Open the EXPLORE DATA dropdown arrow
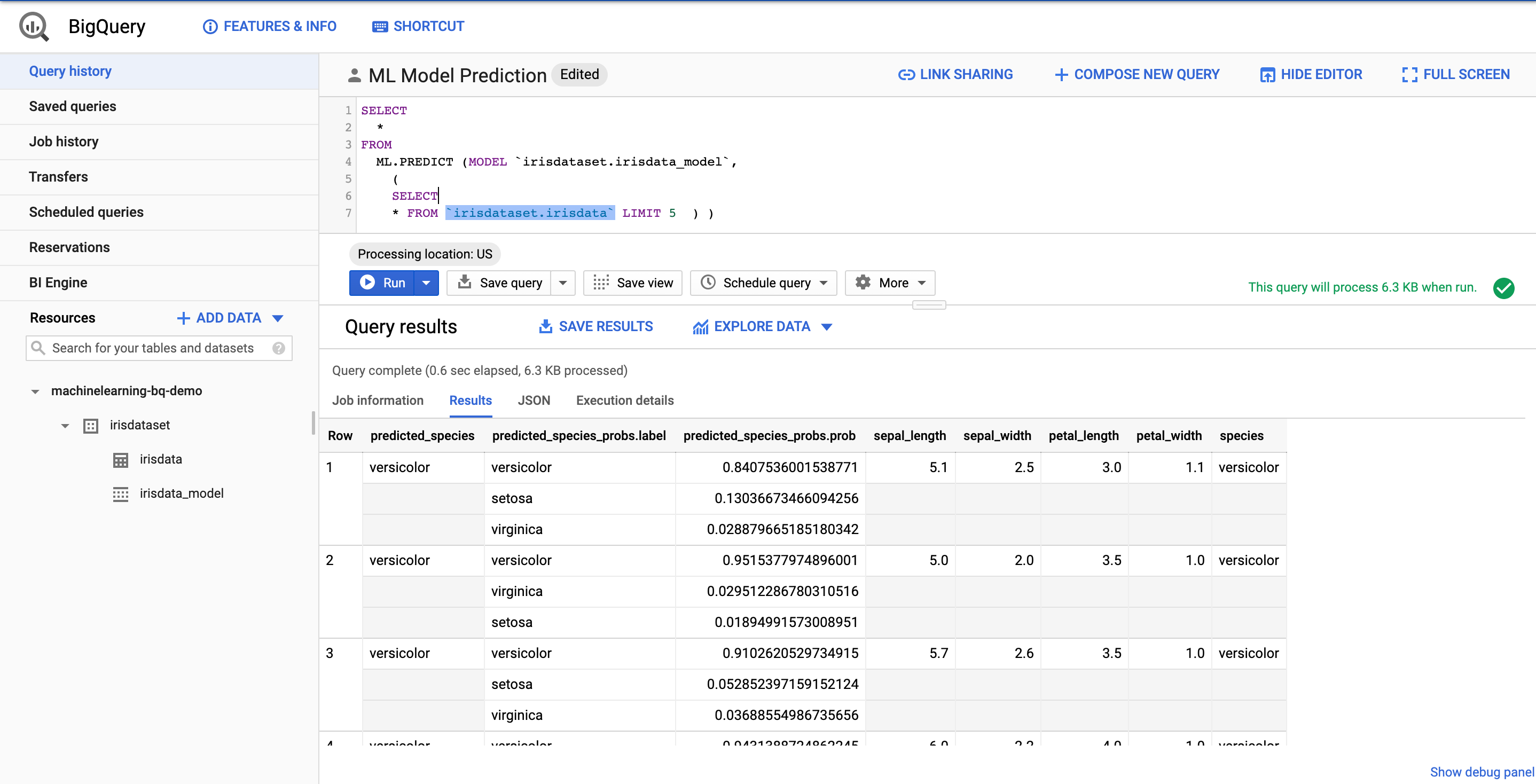This screenshot has width=1536, height=784. (827, 326)
